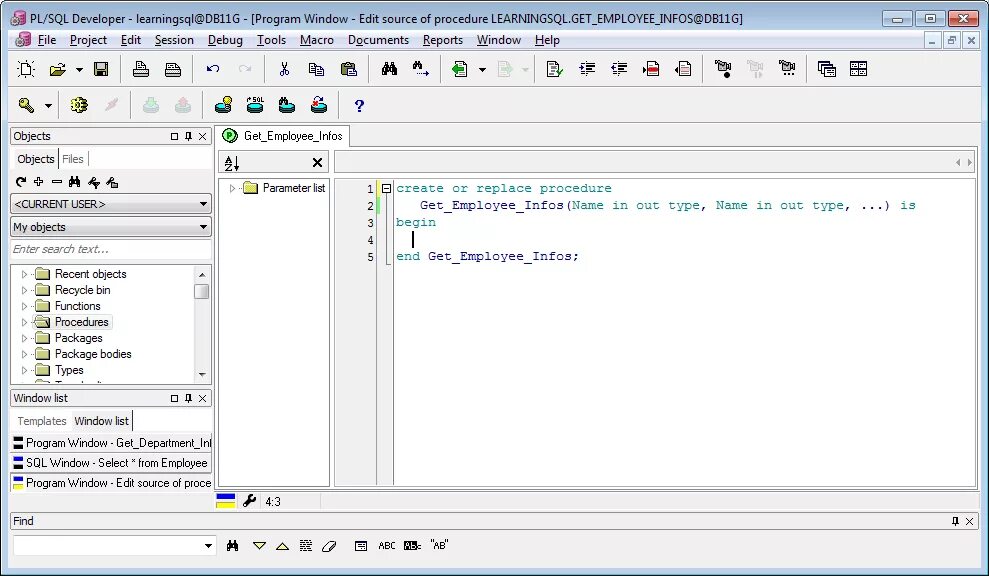Viewport: 989px width, 576px height.
Task: Click the Execute gear icon
Action: [79, 105]
